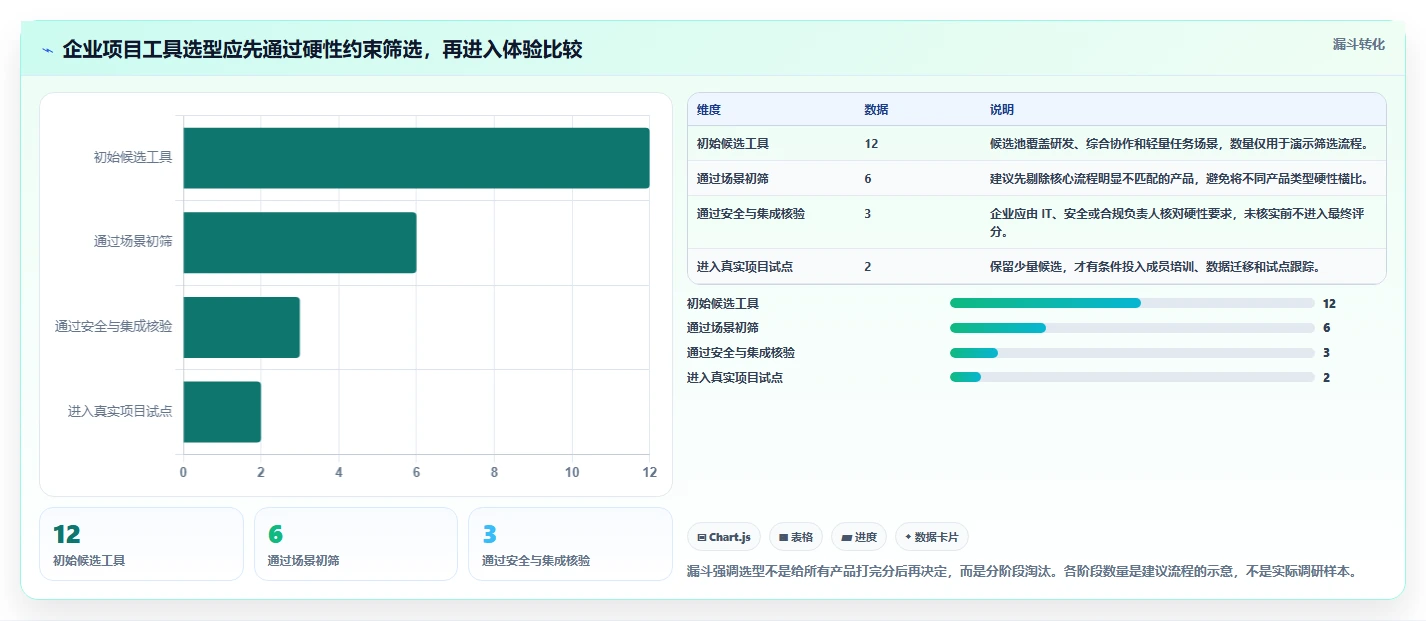Click the value 12 in the table
This screenshot has height=621, width=1426.
click(x=872, y=144)
